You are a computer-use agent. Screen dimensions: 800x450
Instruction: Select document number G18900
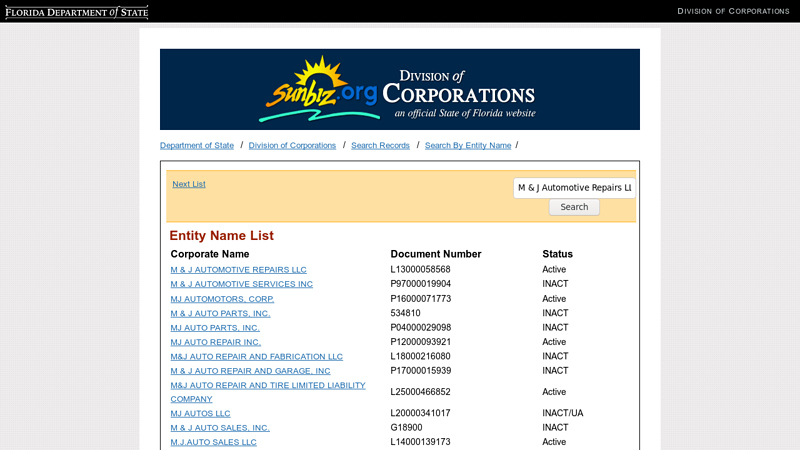click(407, 427)
